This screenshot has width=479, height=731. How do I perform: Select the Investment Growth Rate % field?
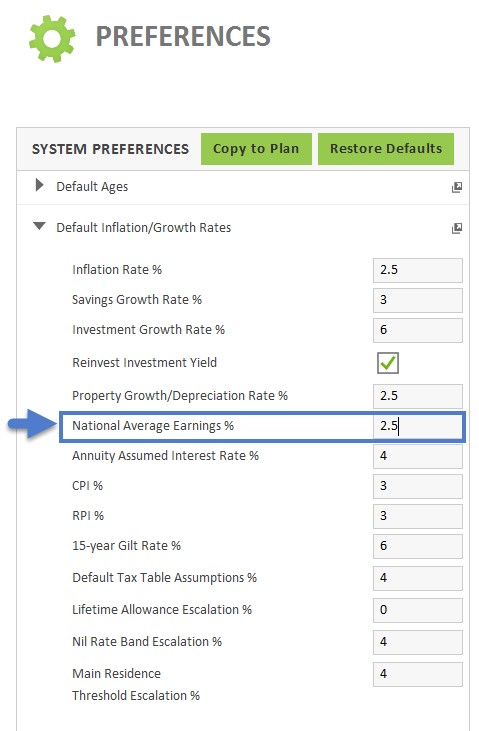[417, 331]
